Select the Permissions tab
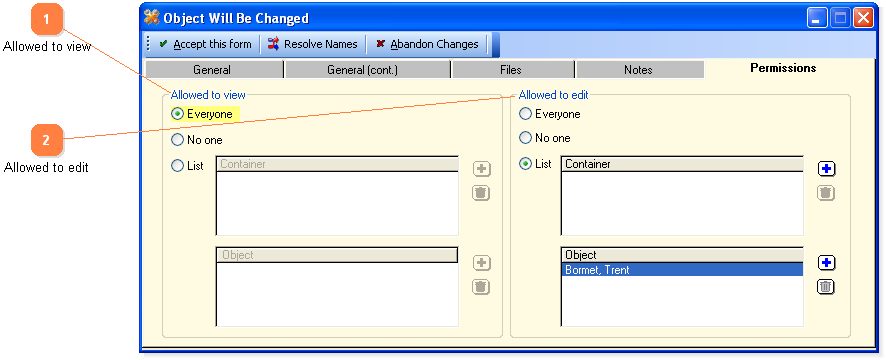 click(x=783, y=68)
